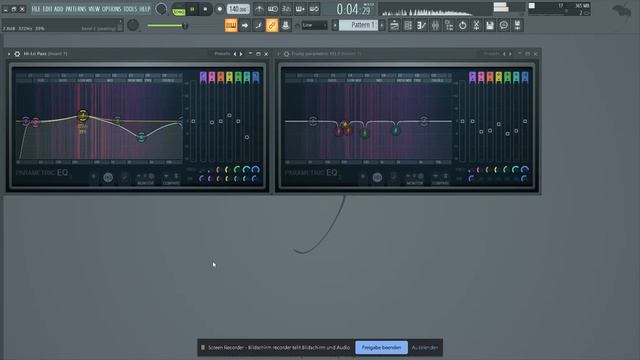Open the Playlist view icon

[394, 25]
